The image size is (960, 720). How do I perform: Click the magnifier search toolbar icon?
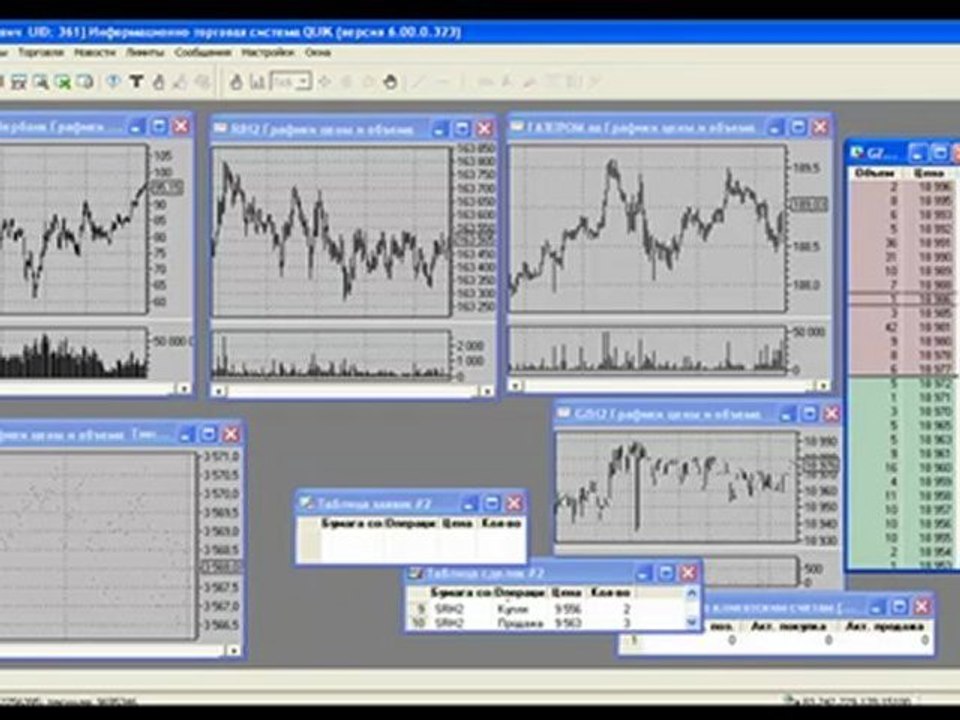[x=40, y=81]
